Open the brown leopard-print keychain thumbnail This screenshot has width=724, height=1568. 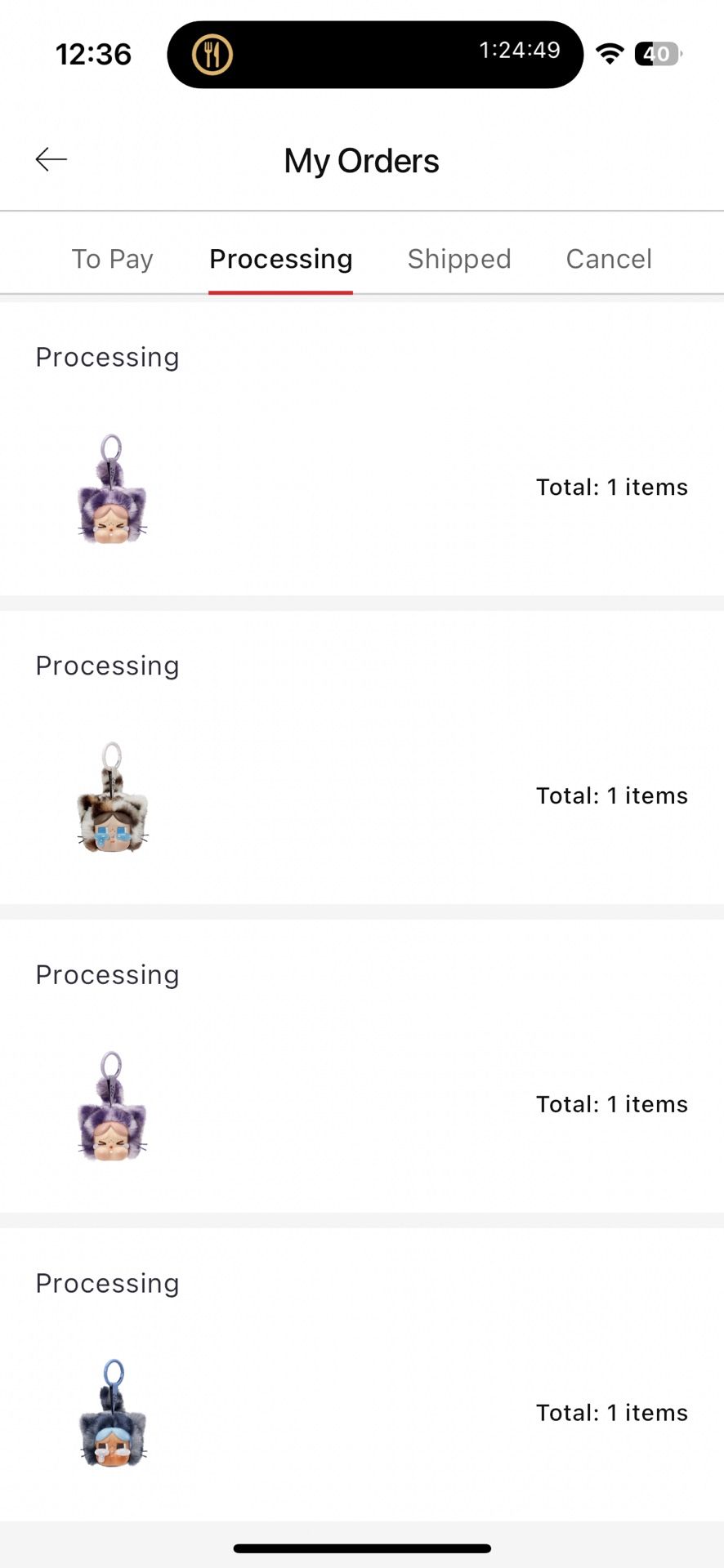click(x=112, y=797)
